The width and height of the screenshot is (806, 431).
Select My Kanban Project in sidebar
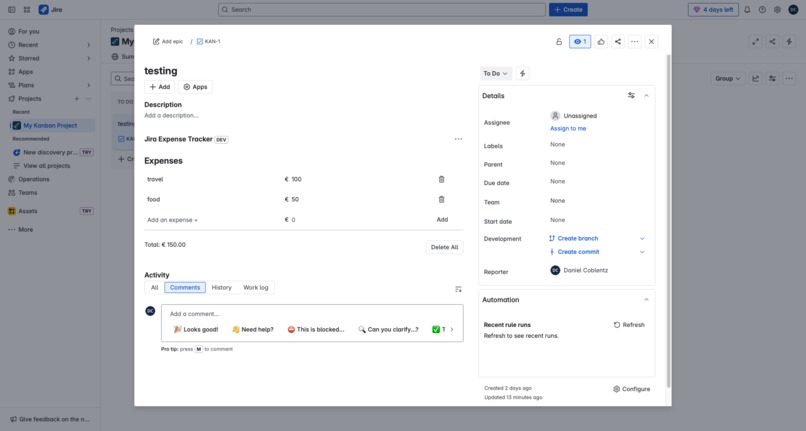pos(50,125)
